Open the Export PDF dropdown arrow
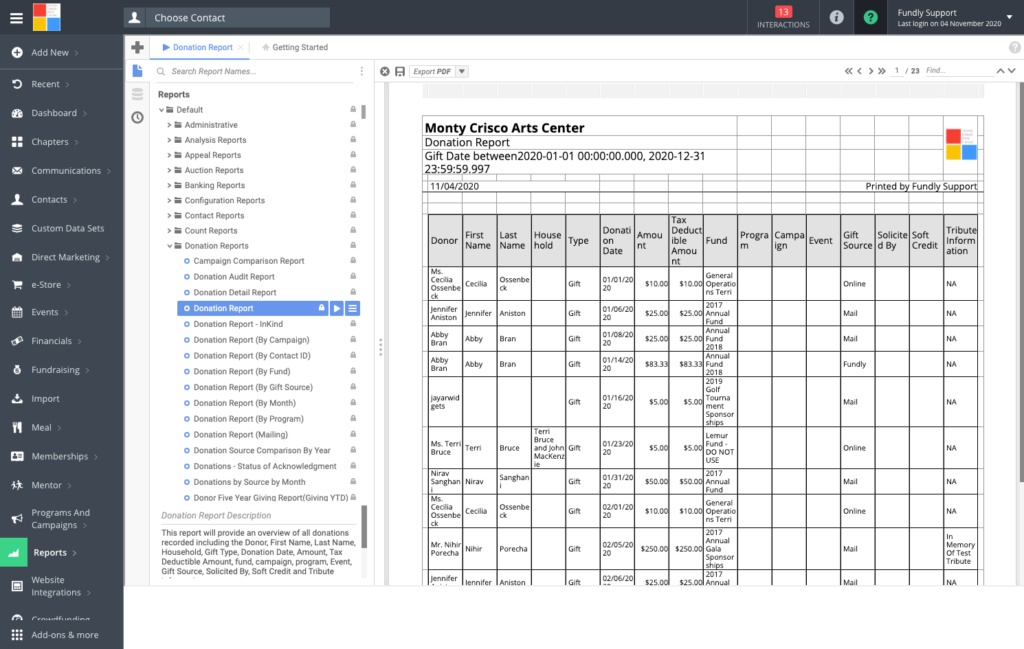This screenshot has width=1024, height=649. [x=461, y=71]
